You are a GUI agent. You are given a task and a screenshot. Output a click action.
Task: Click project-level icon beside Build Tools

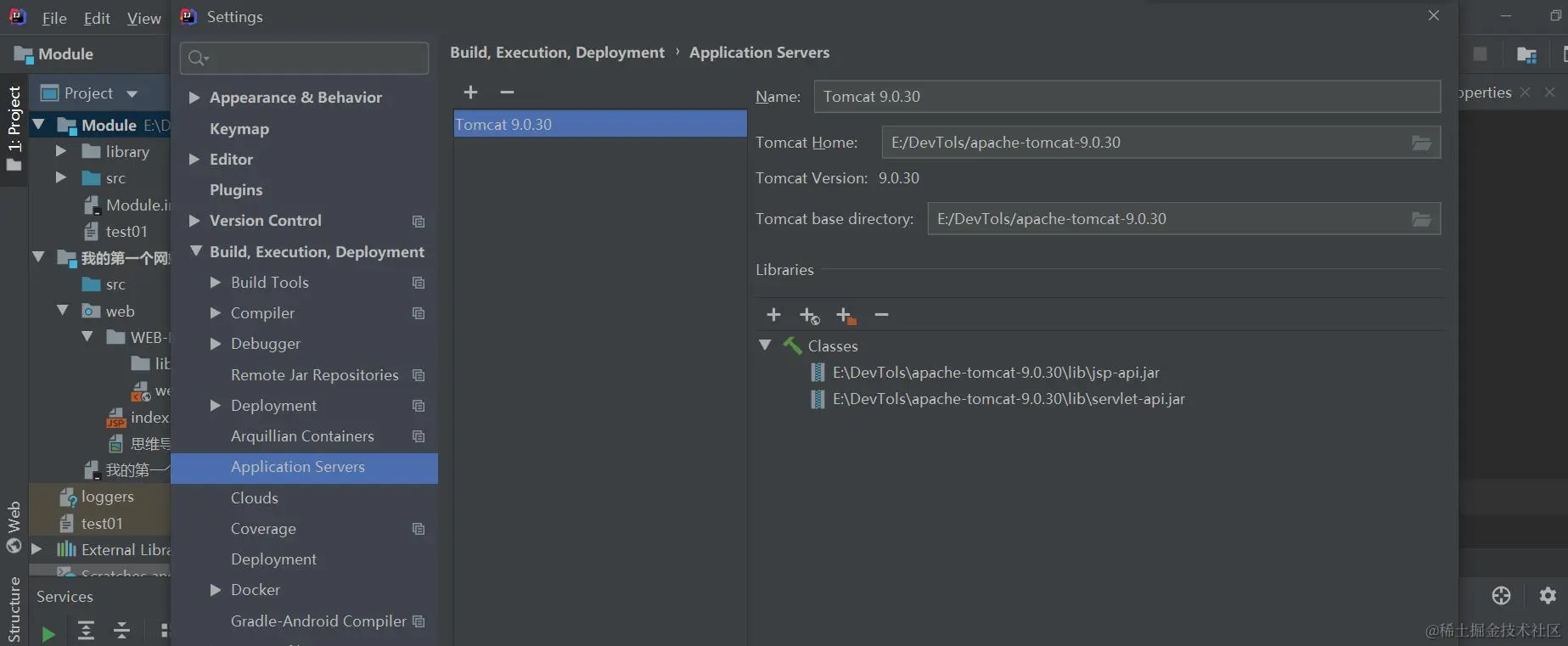tap(419, 283)
